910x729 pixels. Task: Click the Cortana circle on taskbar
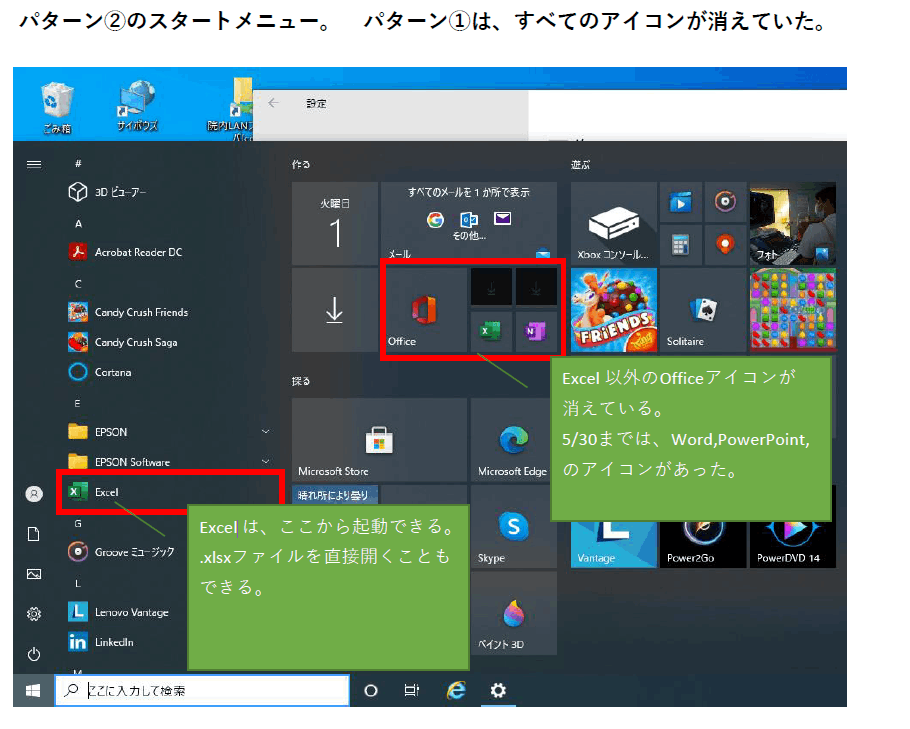(x=370, y=690)
